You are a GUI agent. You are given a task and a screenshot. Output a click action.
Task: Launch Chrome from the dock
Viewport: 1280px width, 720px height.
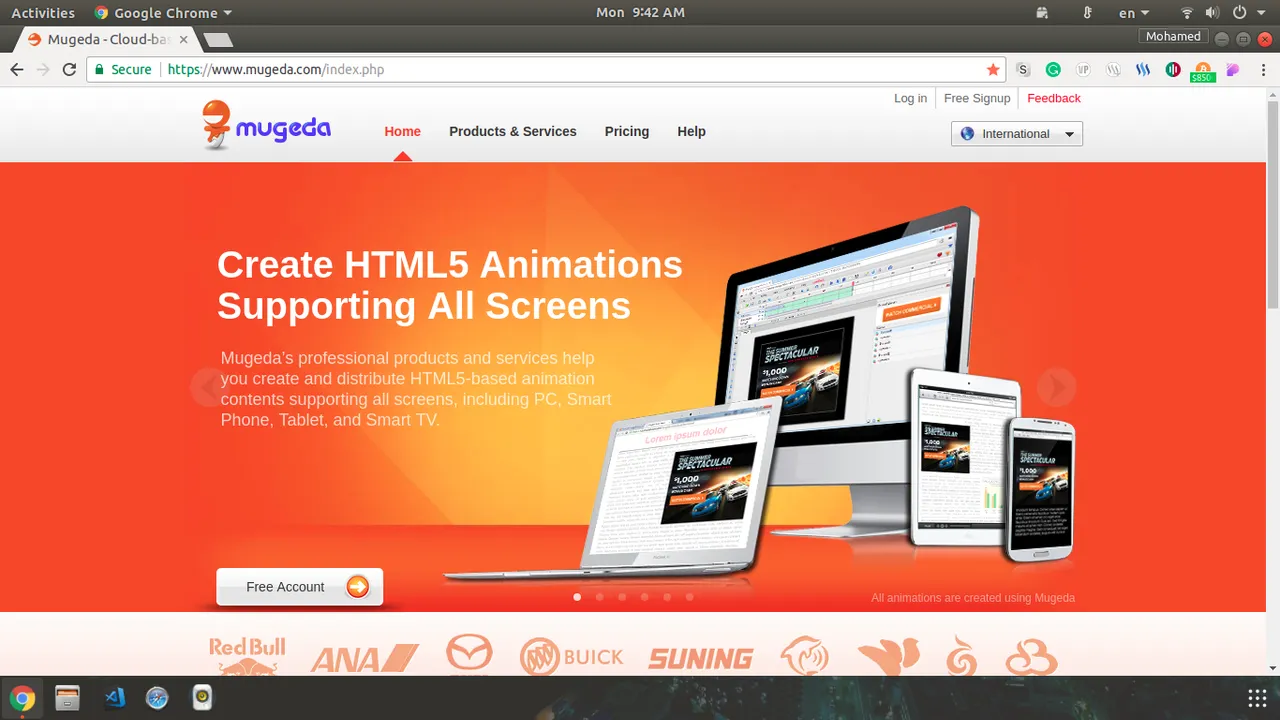22,698
